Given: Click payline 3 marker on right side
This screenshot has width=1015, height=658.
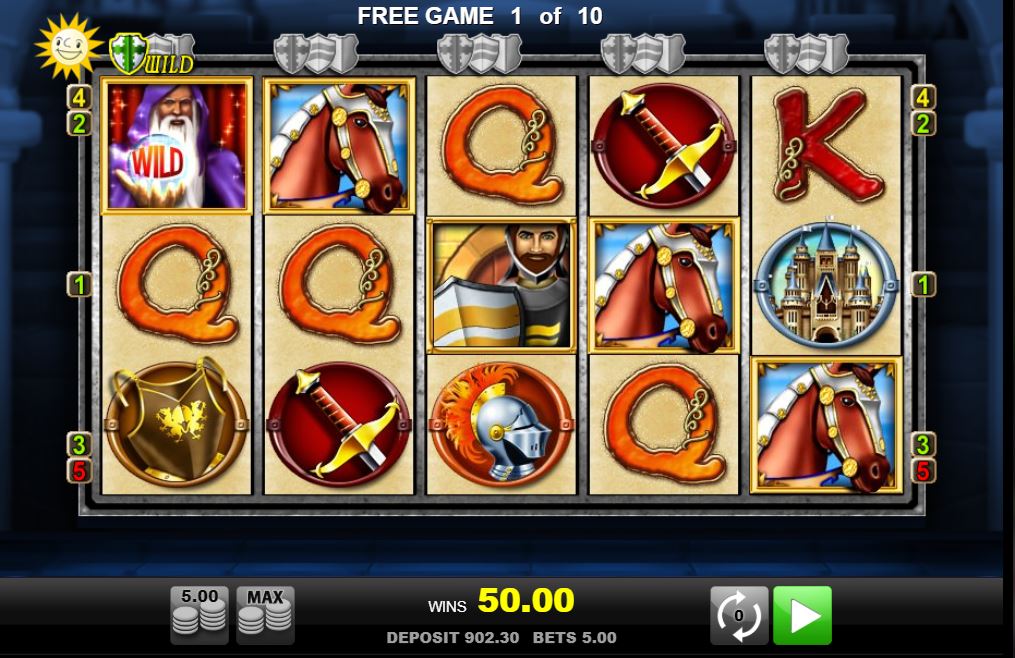Looking at the screenshot, I should tap(923, 445).
